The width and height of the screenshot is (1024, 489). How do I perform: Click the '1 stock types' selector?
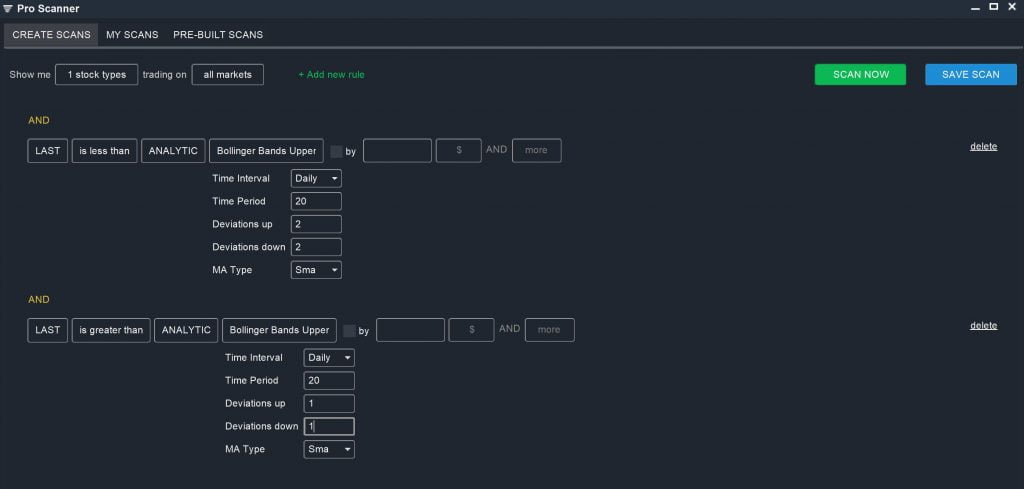[97, 74]
